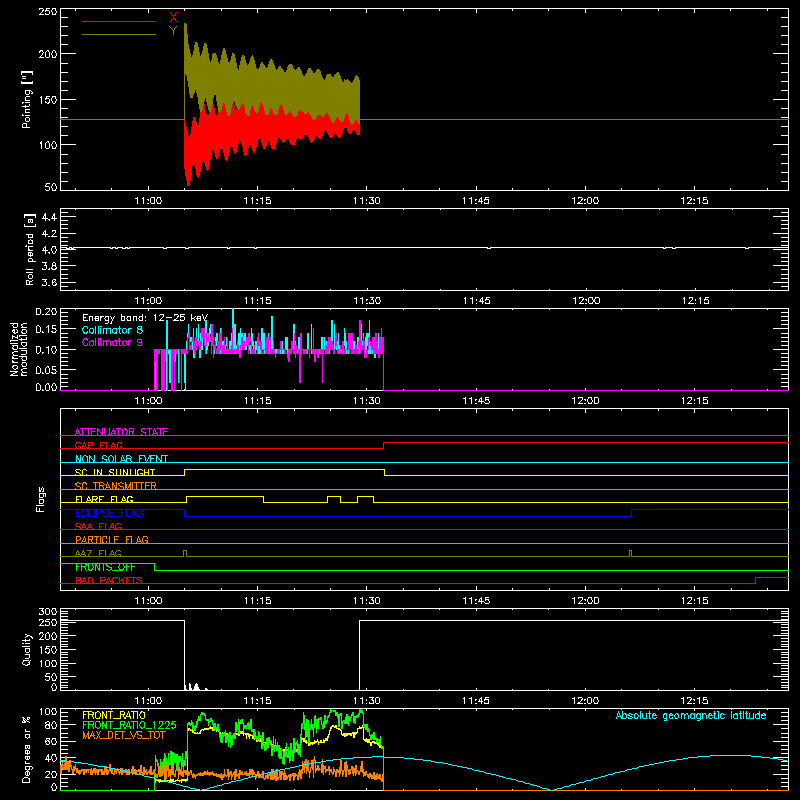Click the Pointing axis title
Image resolution: width=800 pixels, height=800 pixels.
[x=27, y=100]
